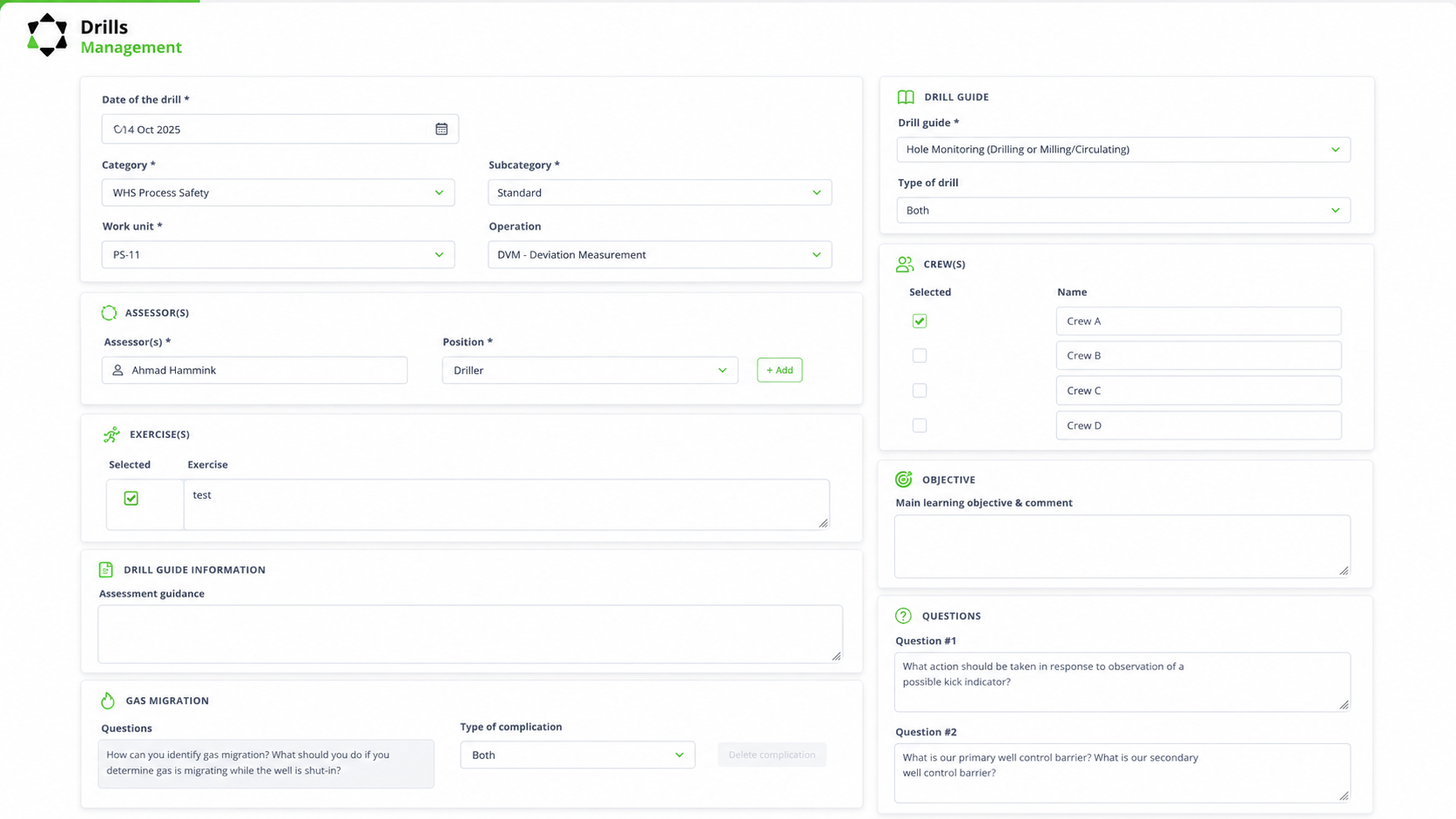
Task: Click the 'Main learning objective & comment' label
Action: pyautogui.click(x=984, y=502)
